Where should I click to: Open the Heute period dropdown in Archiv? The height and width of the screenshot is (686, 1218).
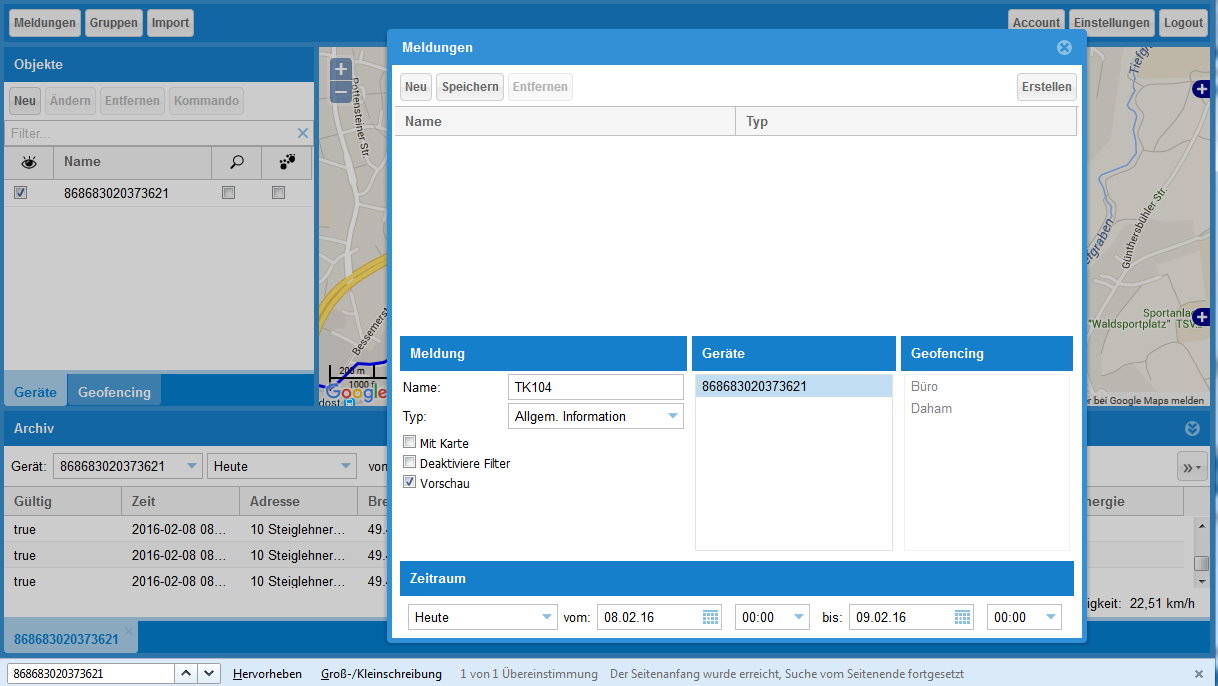pyautogui.click(x=347, y=465)
